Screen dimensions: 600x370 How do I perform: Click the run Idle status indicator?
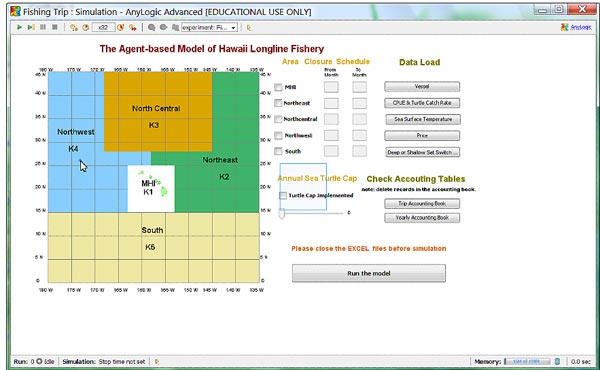point(45,362)
